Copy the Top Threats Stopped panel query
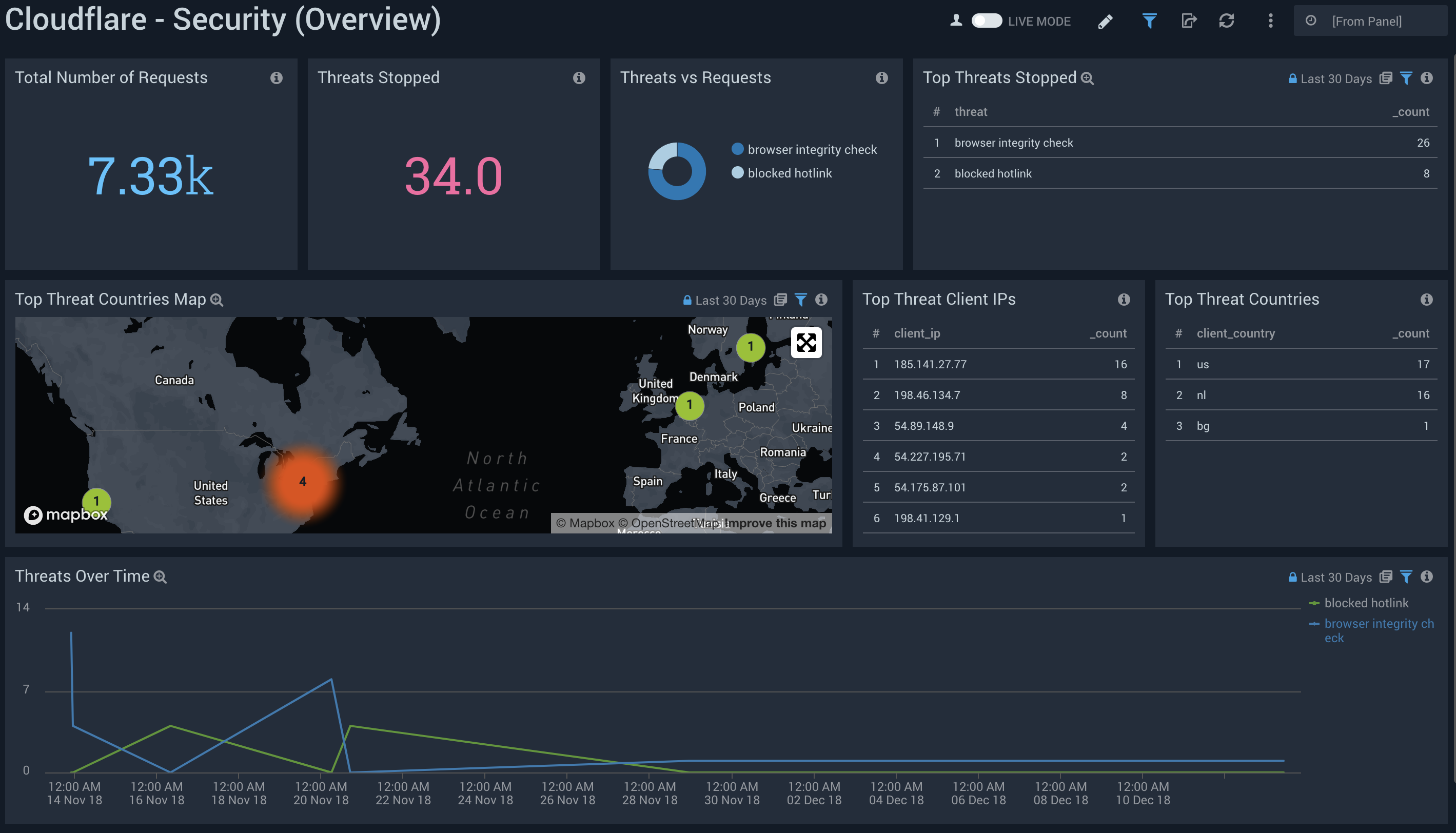Image resolution: width=1456 pixels, height=833 pixels. (1386, 79)
